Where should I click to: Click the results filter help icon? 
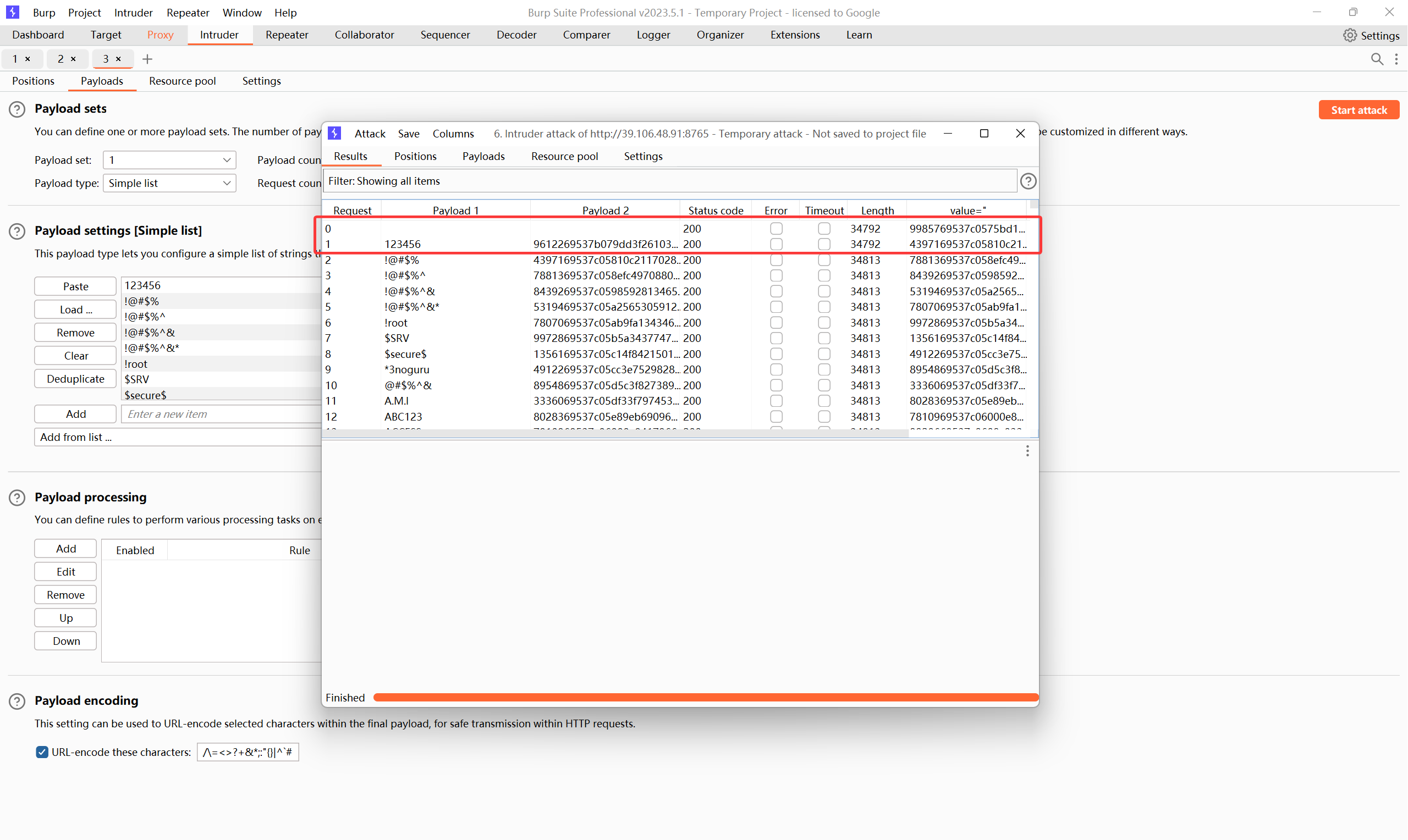click(x=1027, y=181)
